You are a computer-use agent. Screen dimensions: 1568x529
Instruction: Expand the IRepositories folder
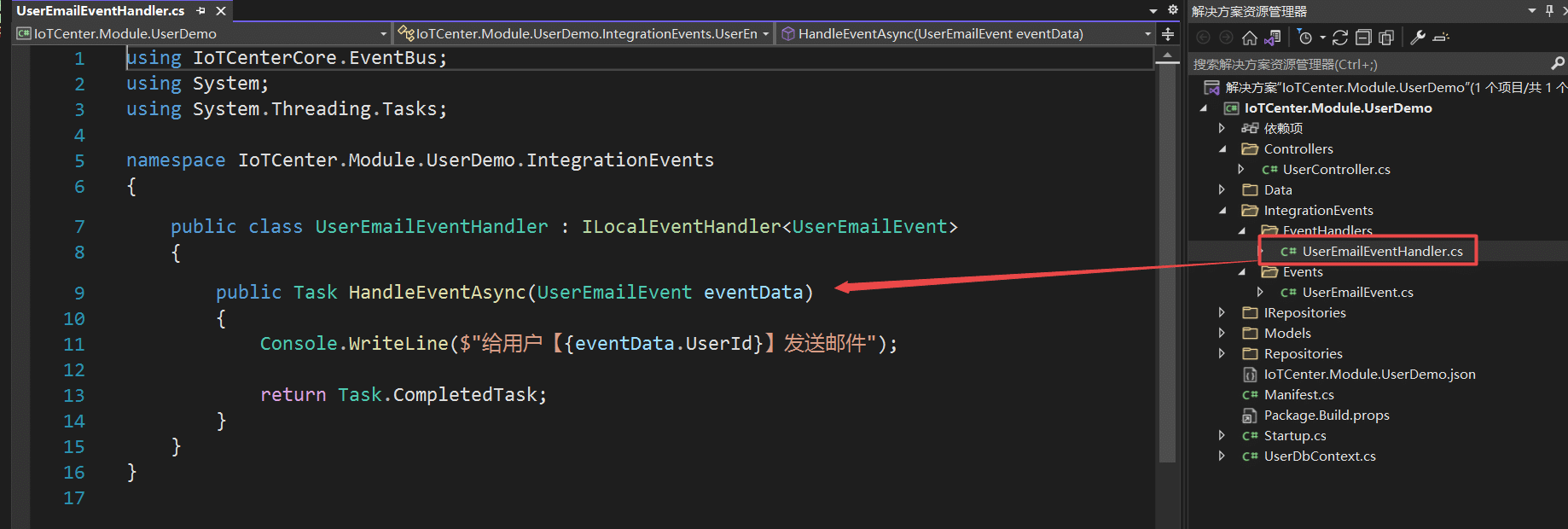coord(1222,312)
